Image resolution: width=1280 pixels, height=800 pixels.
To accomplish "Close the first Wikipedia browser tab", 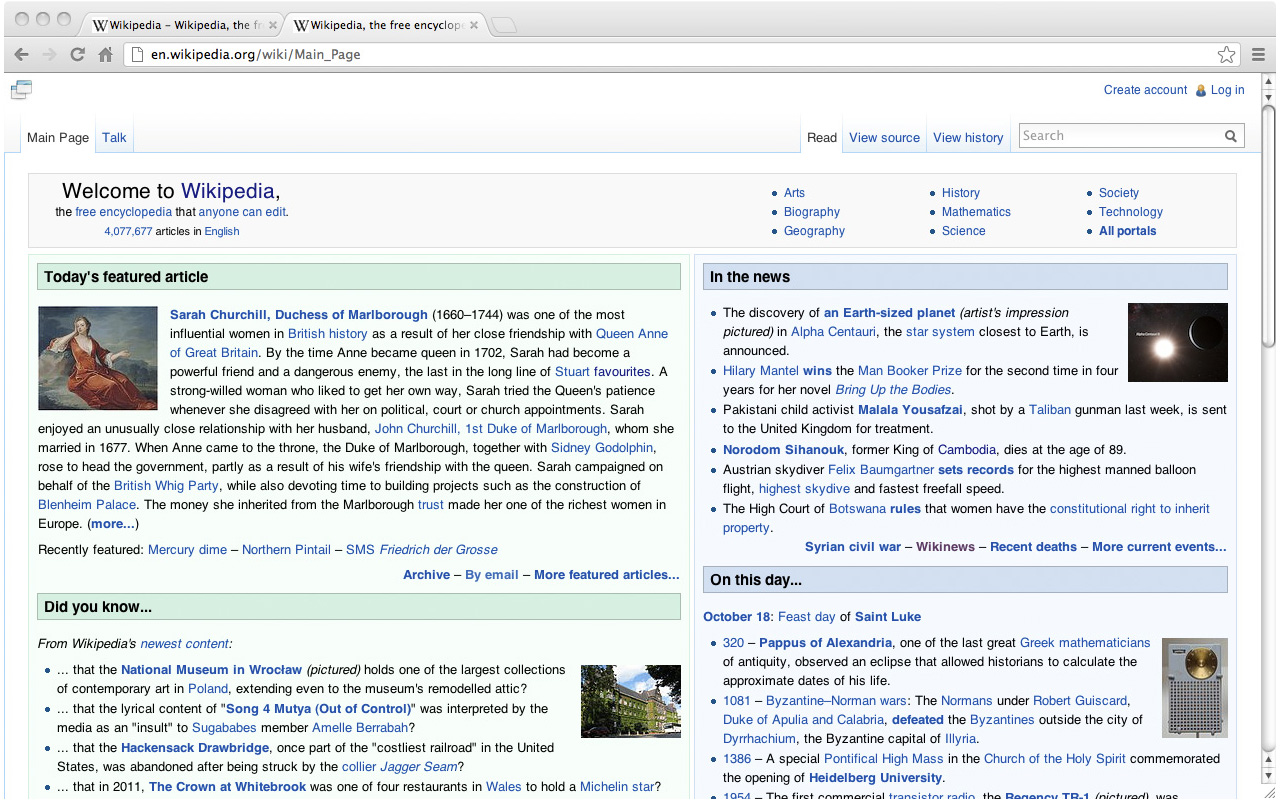I will [x=273, y=25].
